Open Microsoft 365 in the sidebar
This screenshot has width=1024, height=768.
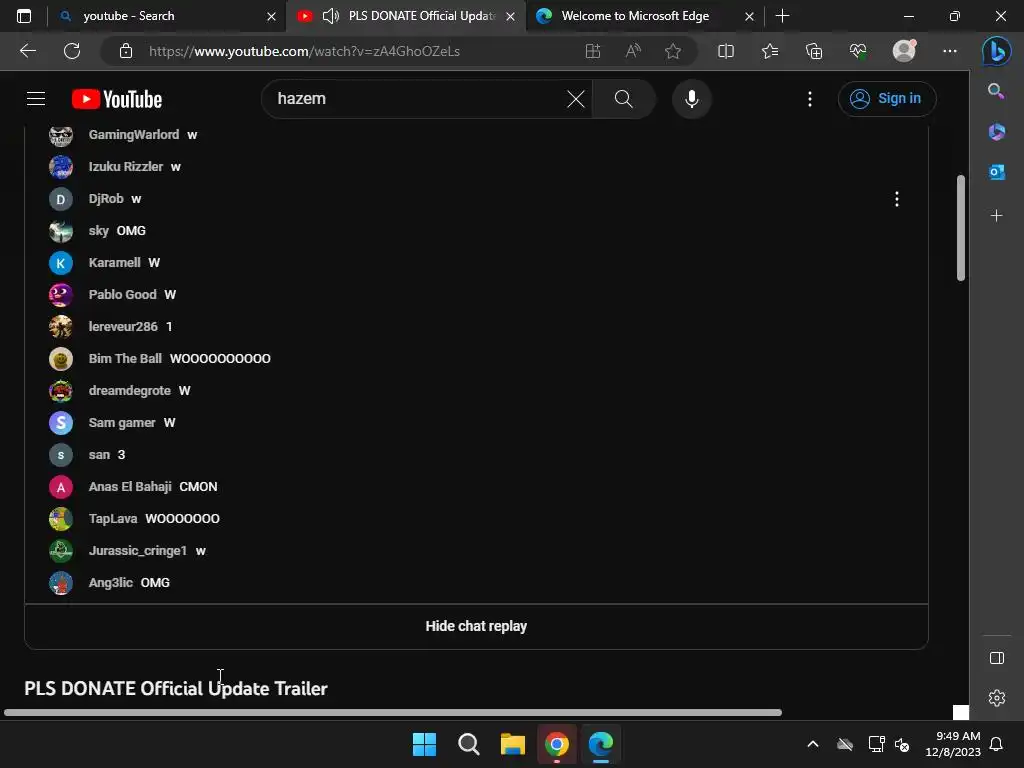(996, 132)
